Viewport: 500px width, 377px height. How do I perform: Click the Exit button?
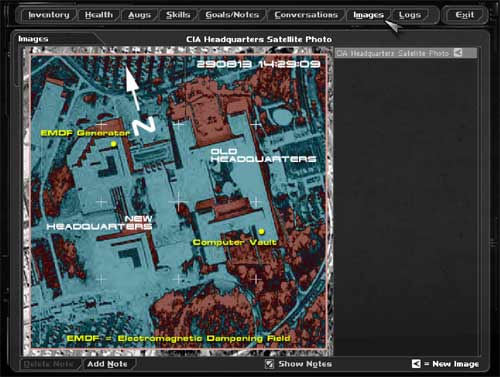point(465,15)
